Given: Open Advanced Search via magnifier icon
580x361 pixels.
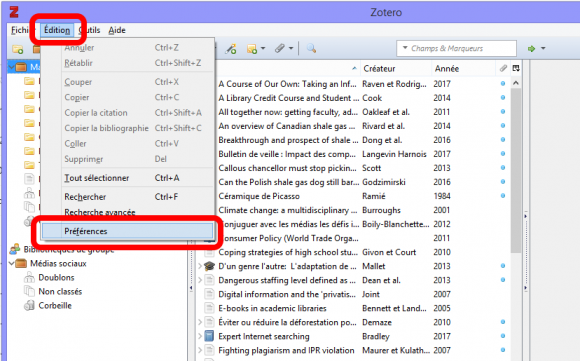Looking at the screenshot, I should (x=311, y=48).
